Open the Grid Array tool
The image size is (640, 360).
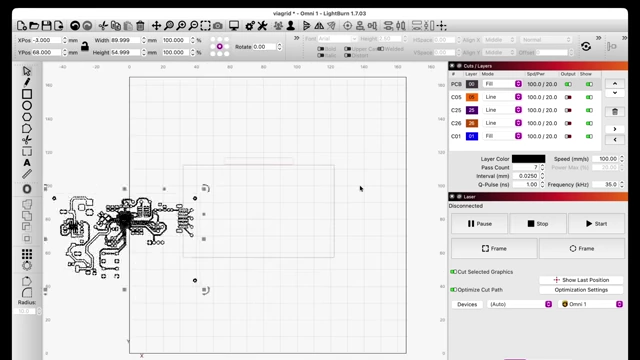pyautogui.click(x=27, y=254)
